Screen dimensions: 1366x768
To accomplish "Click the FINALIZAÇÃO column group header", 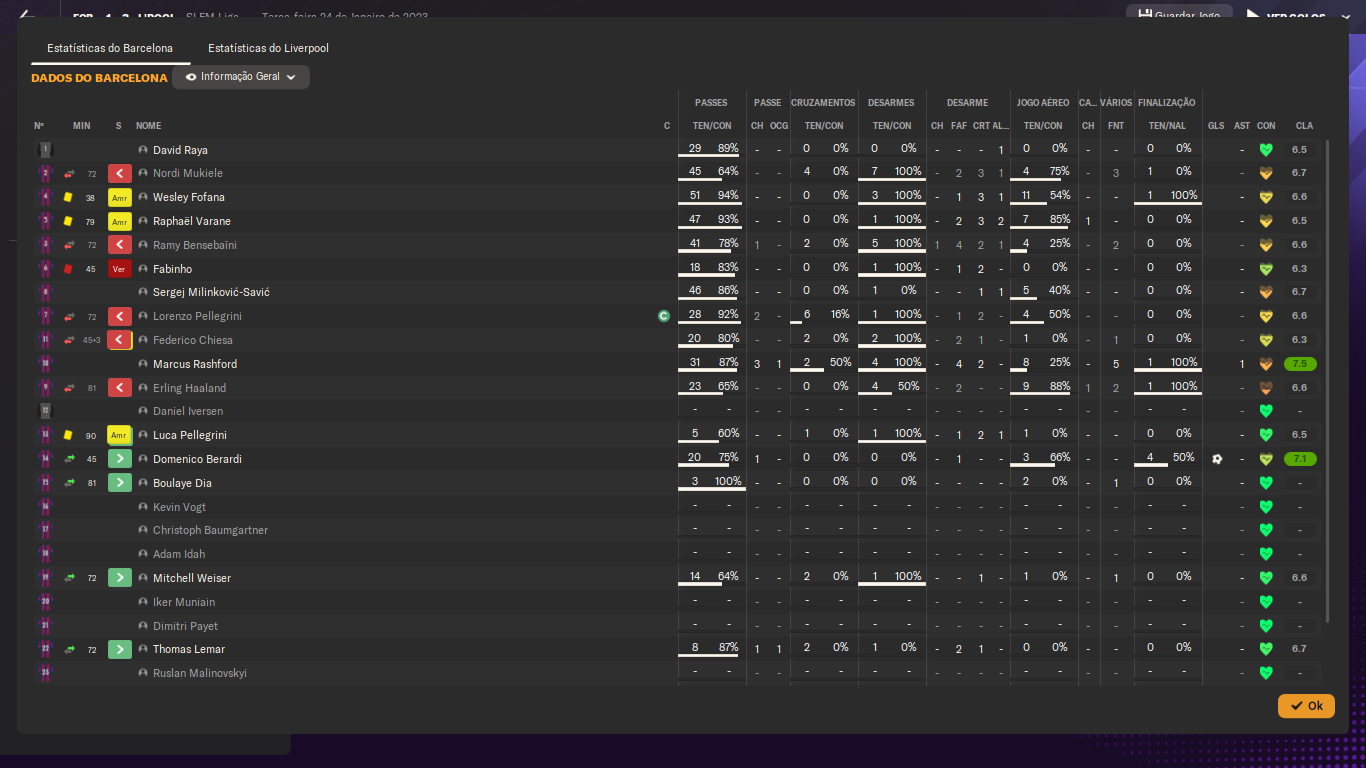I will click(x=1166, y=103).
